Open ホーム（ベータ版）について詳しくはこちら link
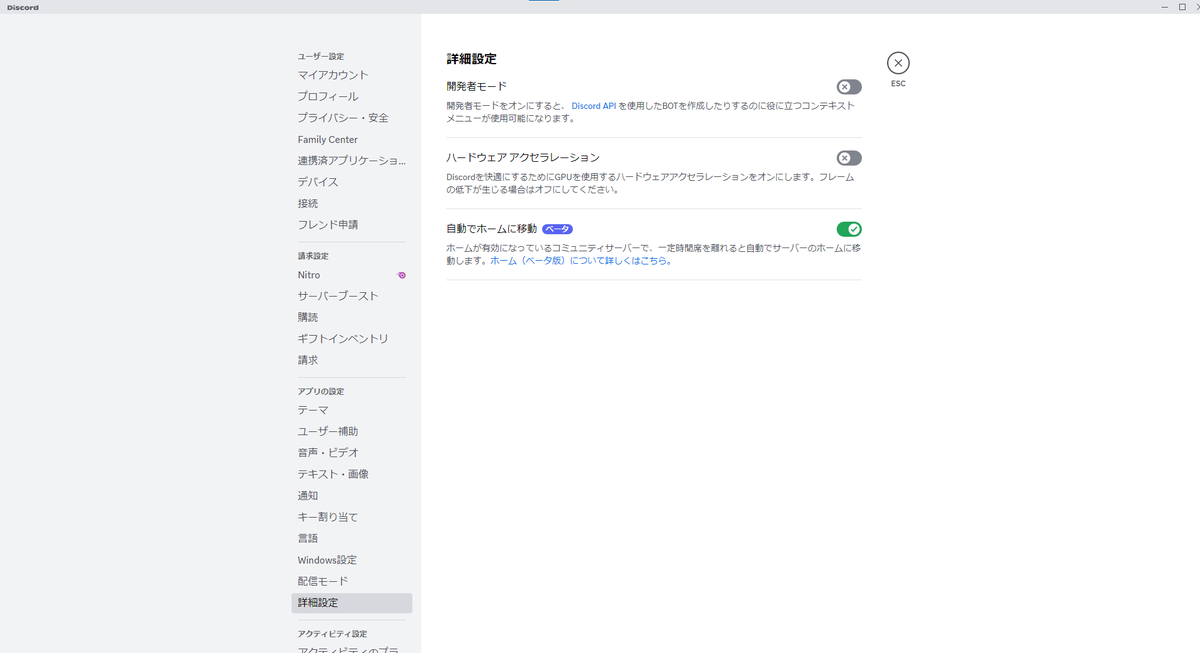Viewport: 1200px width, 653px height. tap(581, 261)
